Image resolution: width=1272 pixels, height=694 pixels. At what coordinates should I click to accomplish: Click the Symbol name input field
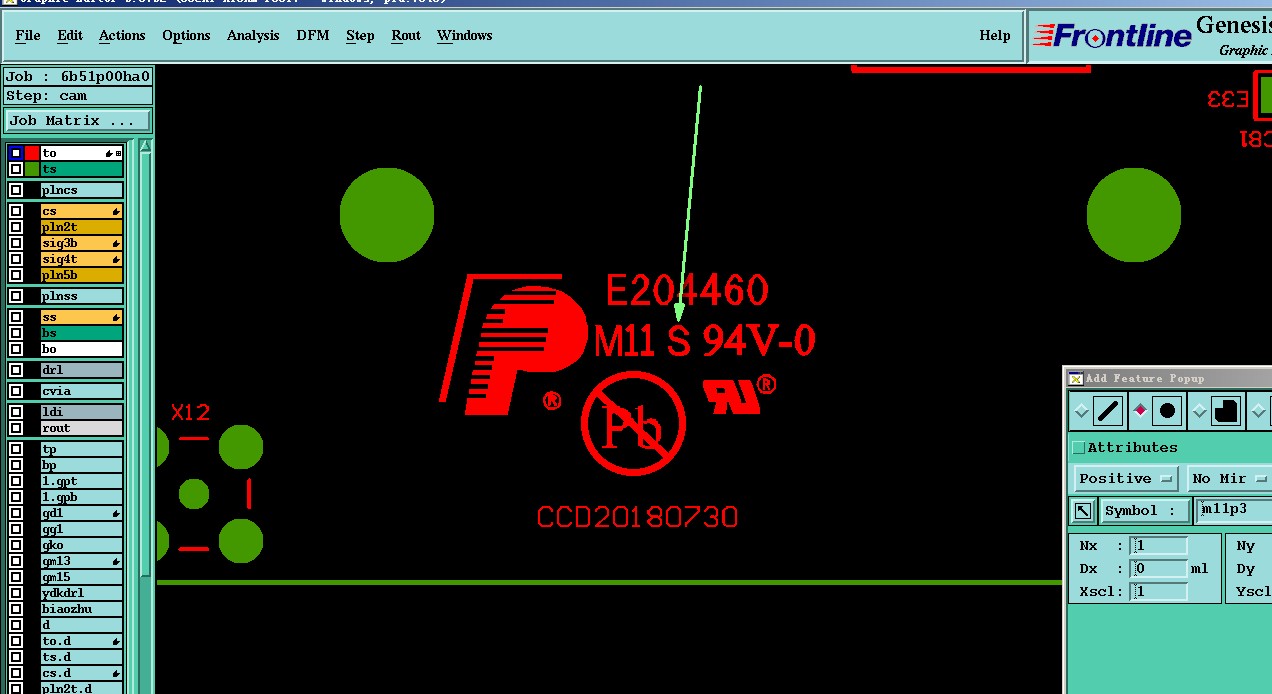click(1234, 510)
